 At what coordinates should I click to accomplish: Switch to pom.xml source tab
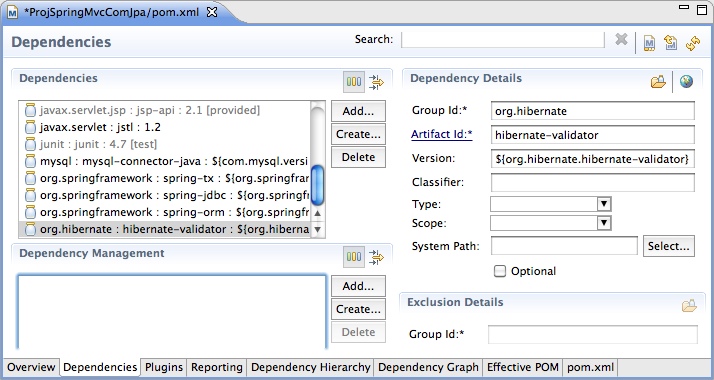[x=590, y=367]
